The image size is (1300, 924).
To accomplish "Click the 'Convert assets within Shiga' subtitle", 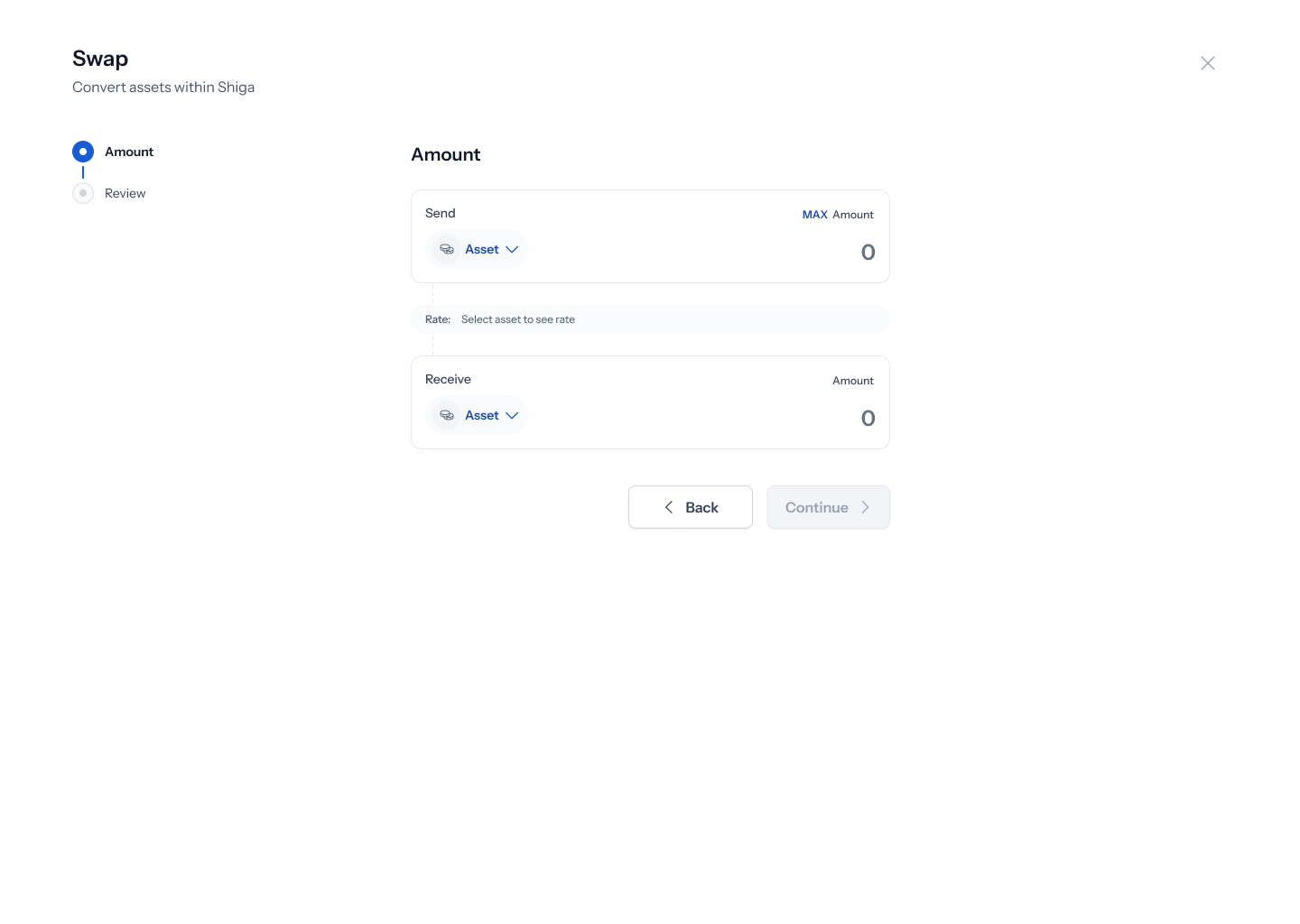I will [163, 88].
